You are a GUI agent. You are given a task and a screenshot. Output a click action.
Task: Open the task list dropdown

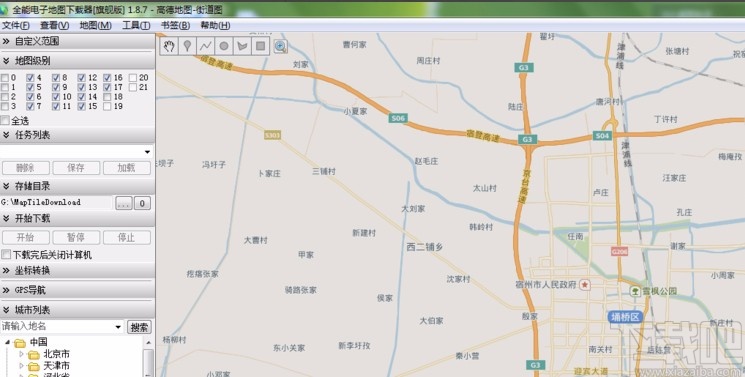click(147, 152)
